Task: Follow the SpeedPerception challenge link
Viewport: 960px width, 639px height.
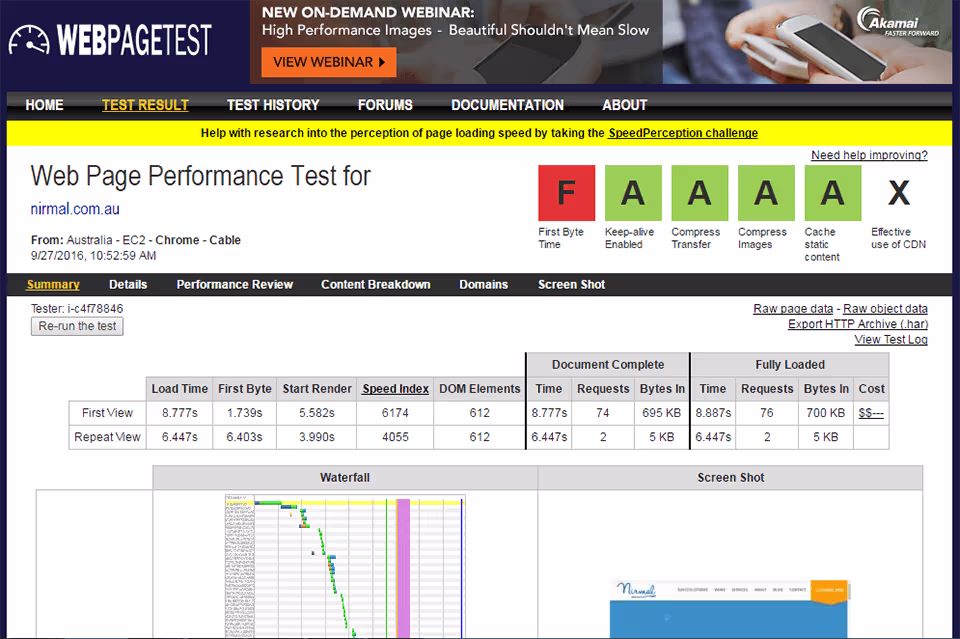Action: [683, 133]
